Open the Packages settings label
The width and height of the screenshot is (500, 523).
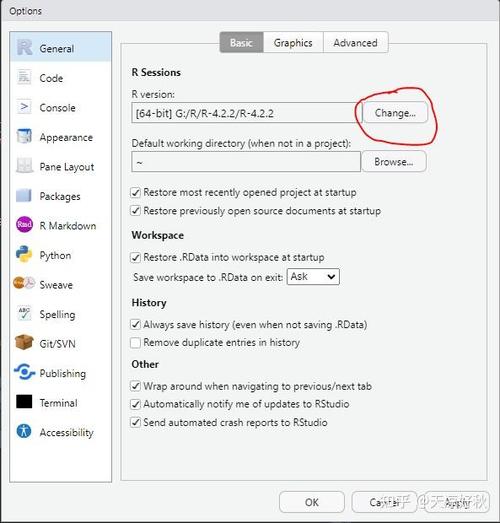click(x=60, y=196)
